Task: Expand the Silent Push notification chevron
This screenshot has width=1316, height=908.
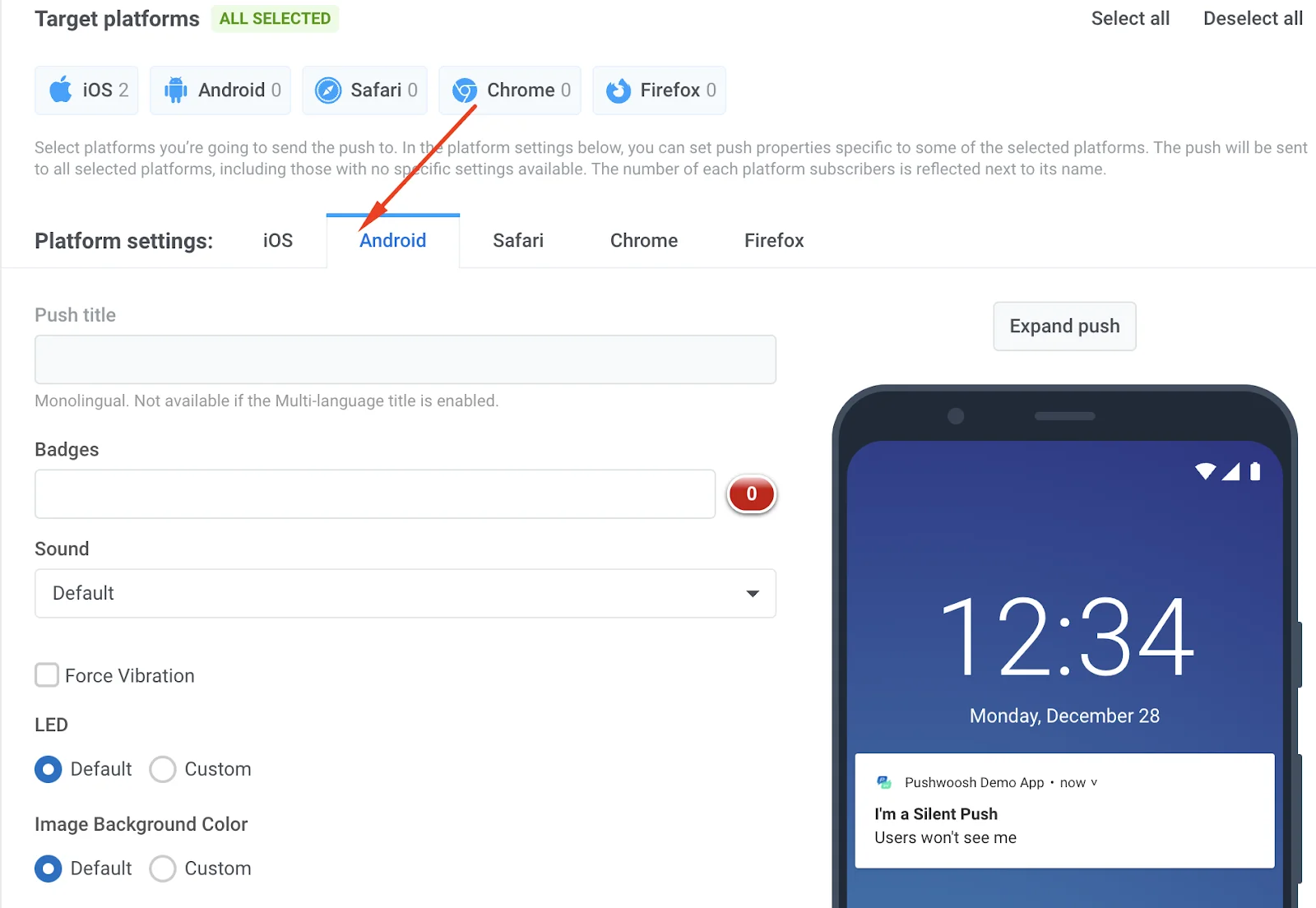Action: click(1094, 783)
